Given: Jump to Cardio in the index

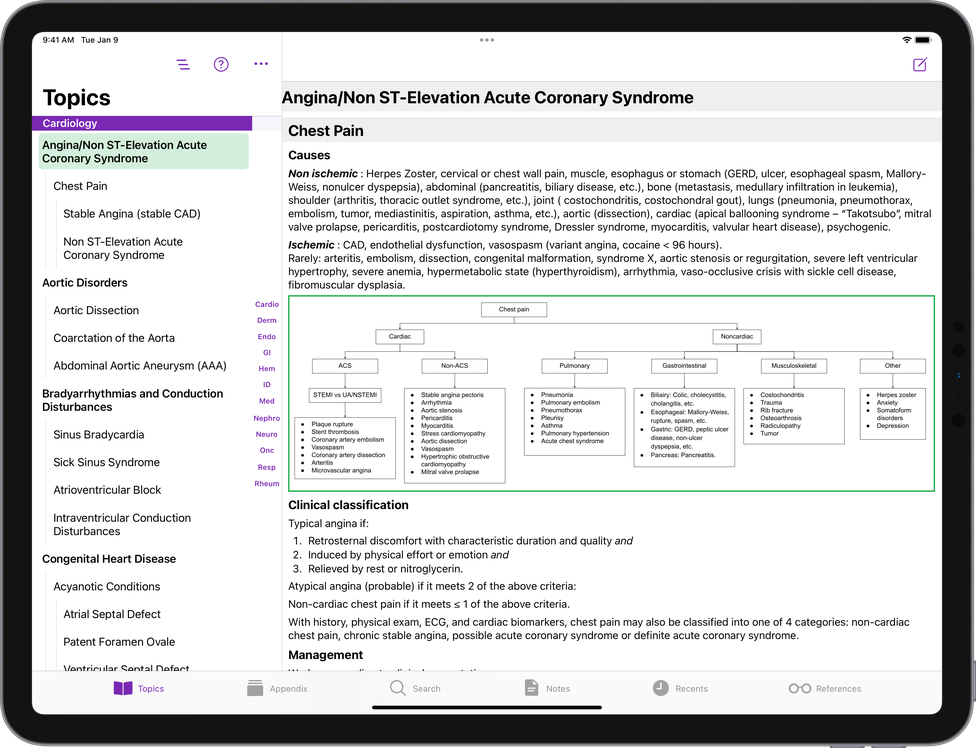Looking at the screenshot, I should (266, 304).
